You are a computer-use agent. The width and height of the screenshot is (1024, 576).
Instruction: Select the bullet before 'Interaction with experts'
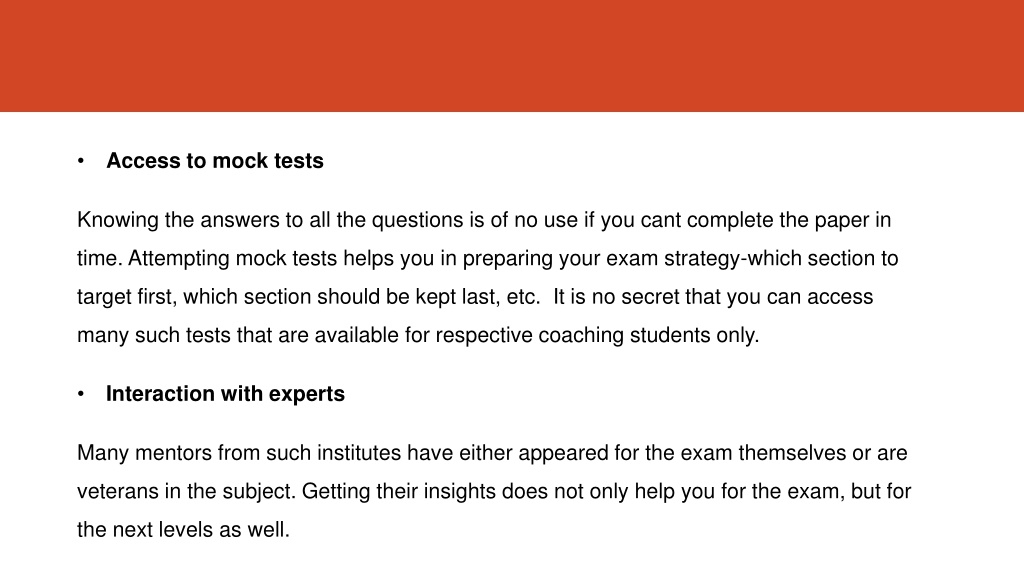coord(81,394)
